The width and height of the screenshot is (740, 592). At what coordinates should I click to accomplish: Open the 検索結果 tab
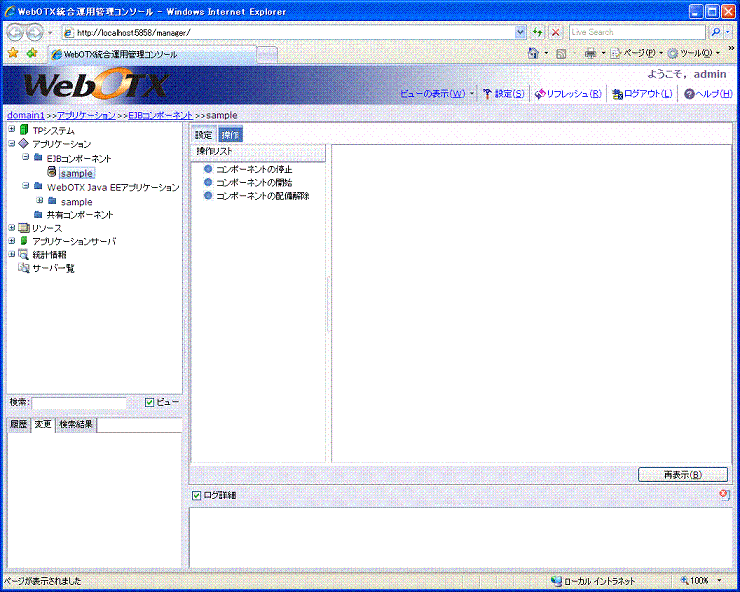76,425
